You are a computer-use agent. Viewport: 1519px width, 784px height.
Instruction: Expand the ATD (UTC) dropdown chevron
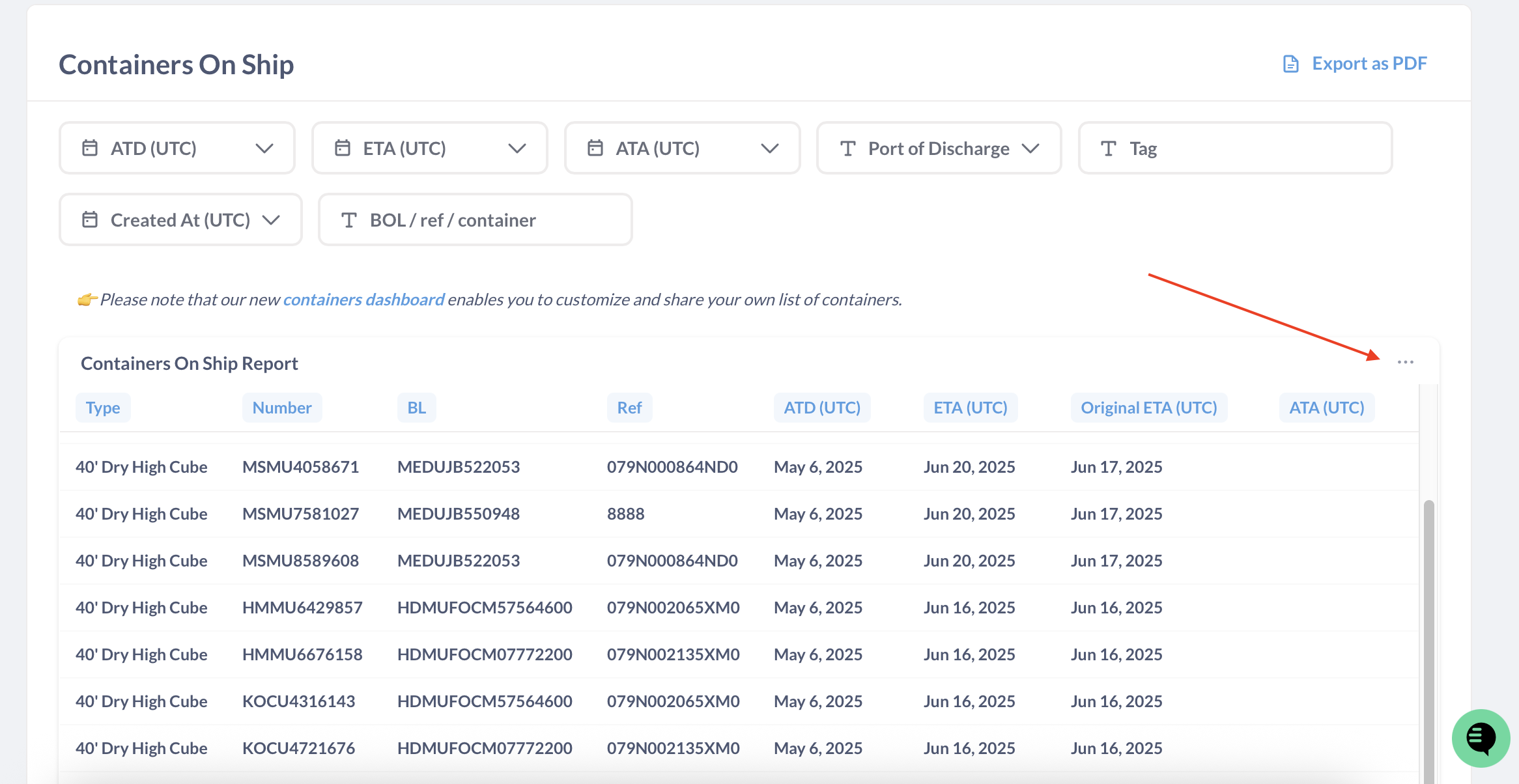point(264,148)
